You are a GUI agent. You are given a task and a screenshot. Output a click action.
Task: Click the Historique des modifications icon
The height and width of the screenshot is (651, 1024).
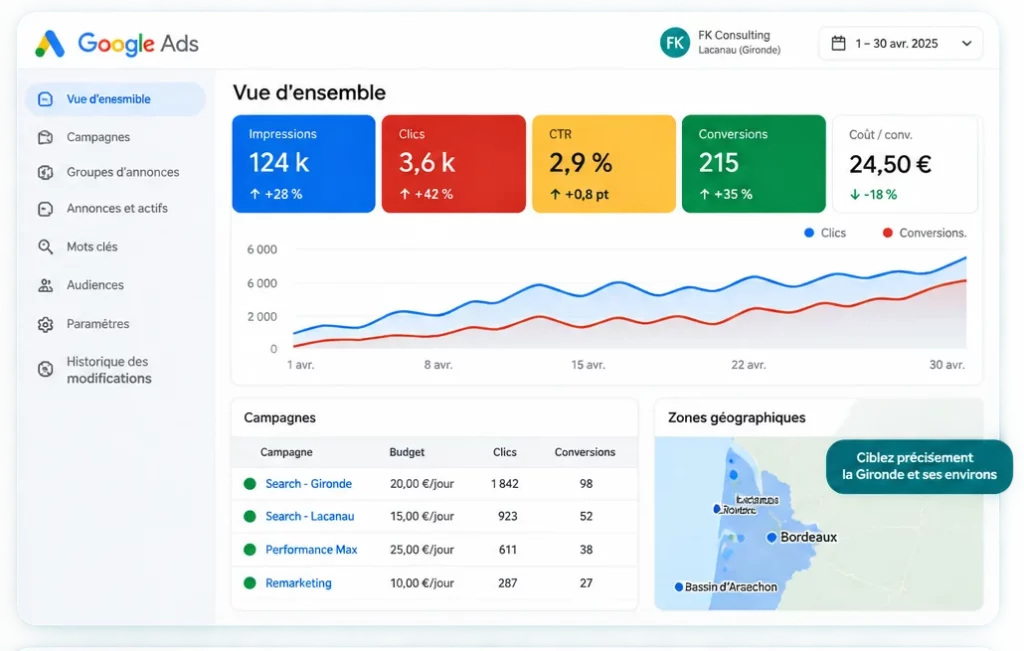(x=45, y=370)
